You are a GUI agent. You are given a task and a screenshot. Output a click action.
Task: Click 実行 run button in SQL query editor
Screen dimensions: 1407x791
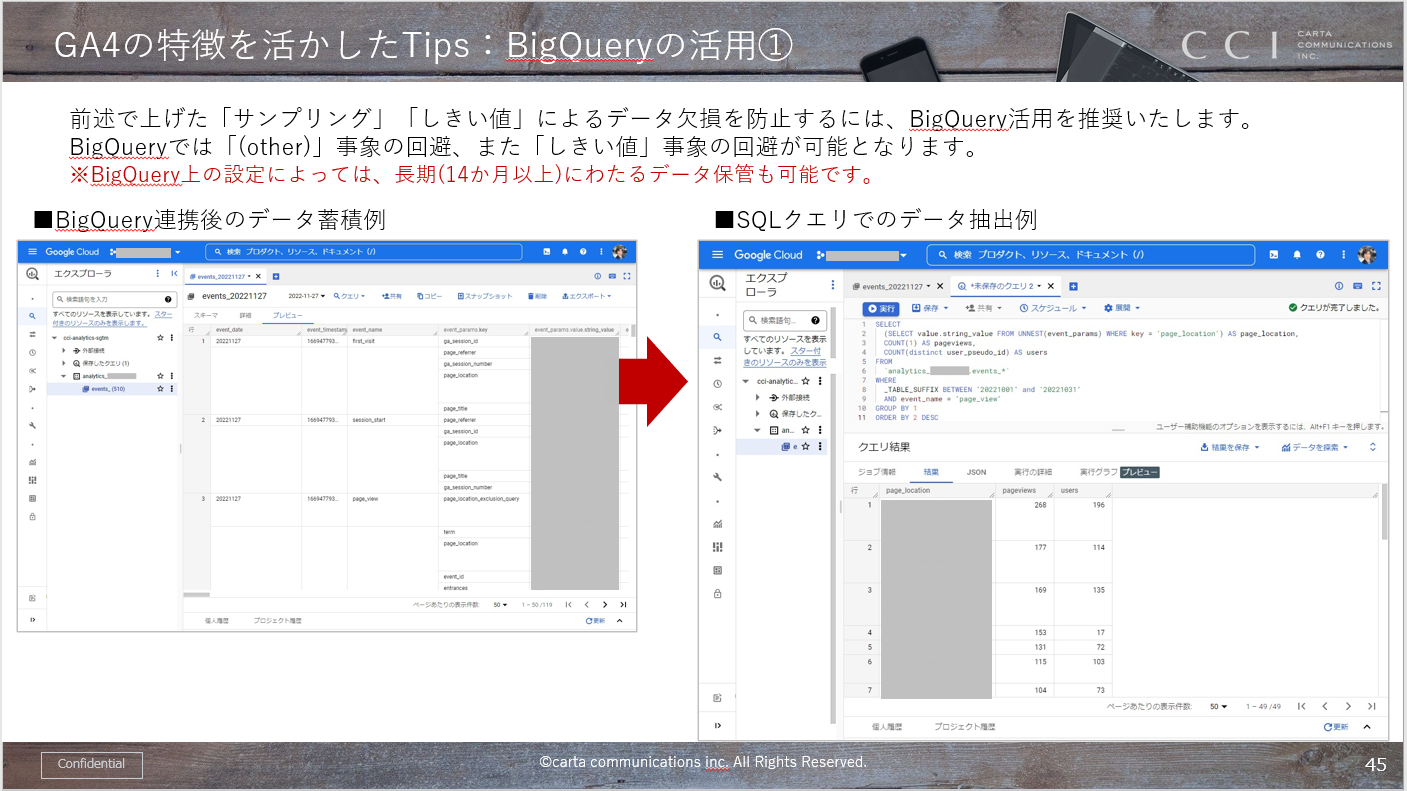(x=882, y=308)
